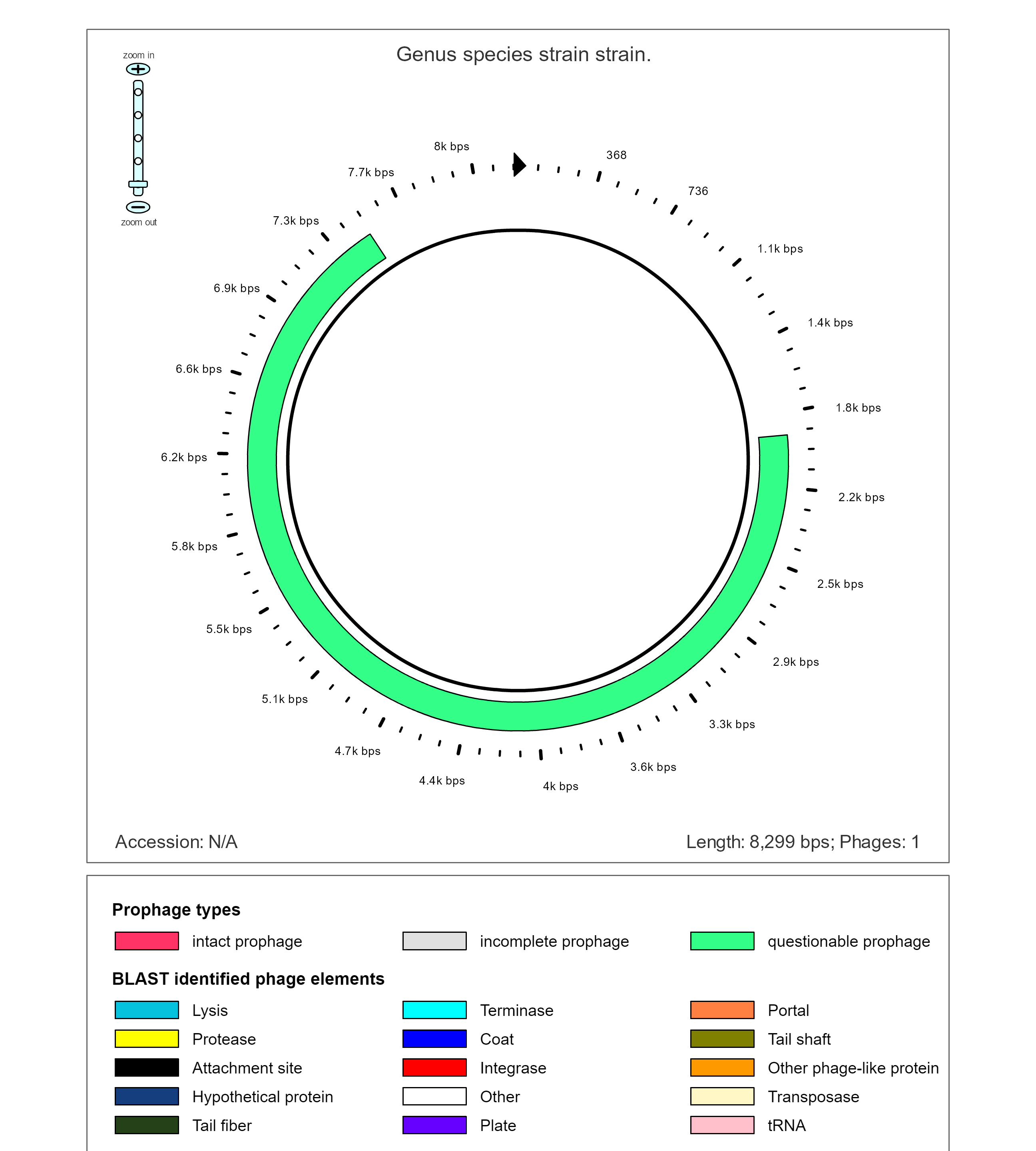Click the Terminase cyan swatch
Viewport: 1036px width, 1151px height.
(434, 1010)
